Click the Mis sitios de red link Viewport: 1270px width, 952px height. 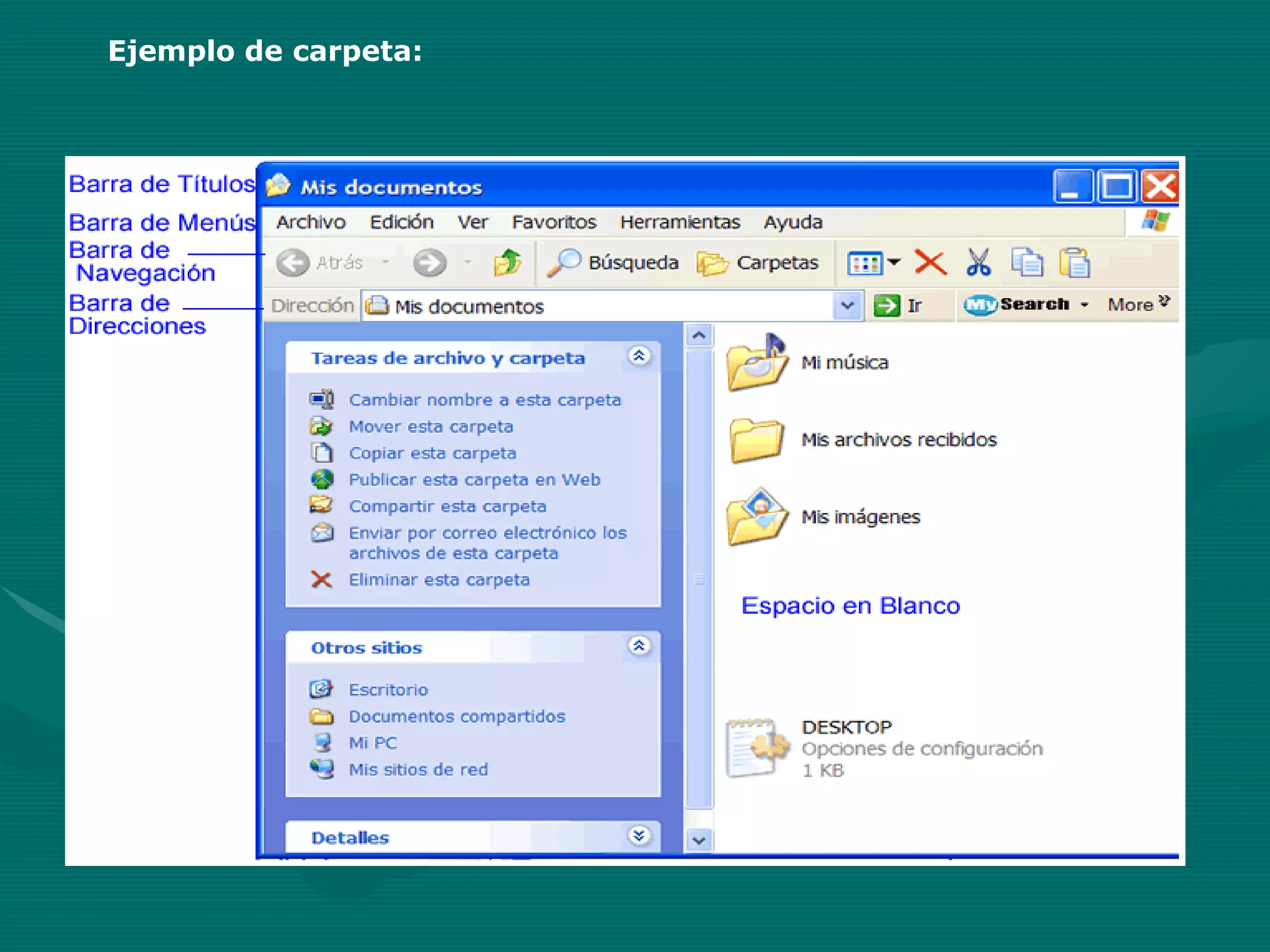tap(418, 770)
